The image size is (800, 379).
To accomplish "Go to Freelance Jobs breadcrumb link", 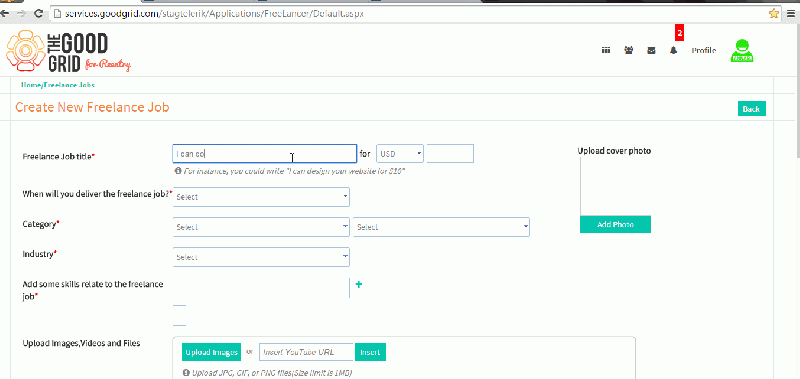I will point(69,85).
